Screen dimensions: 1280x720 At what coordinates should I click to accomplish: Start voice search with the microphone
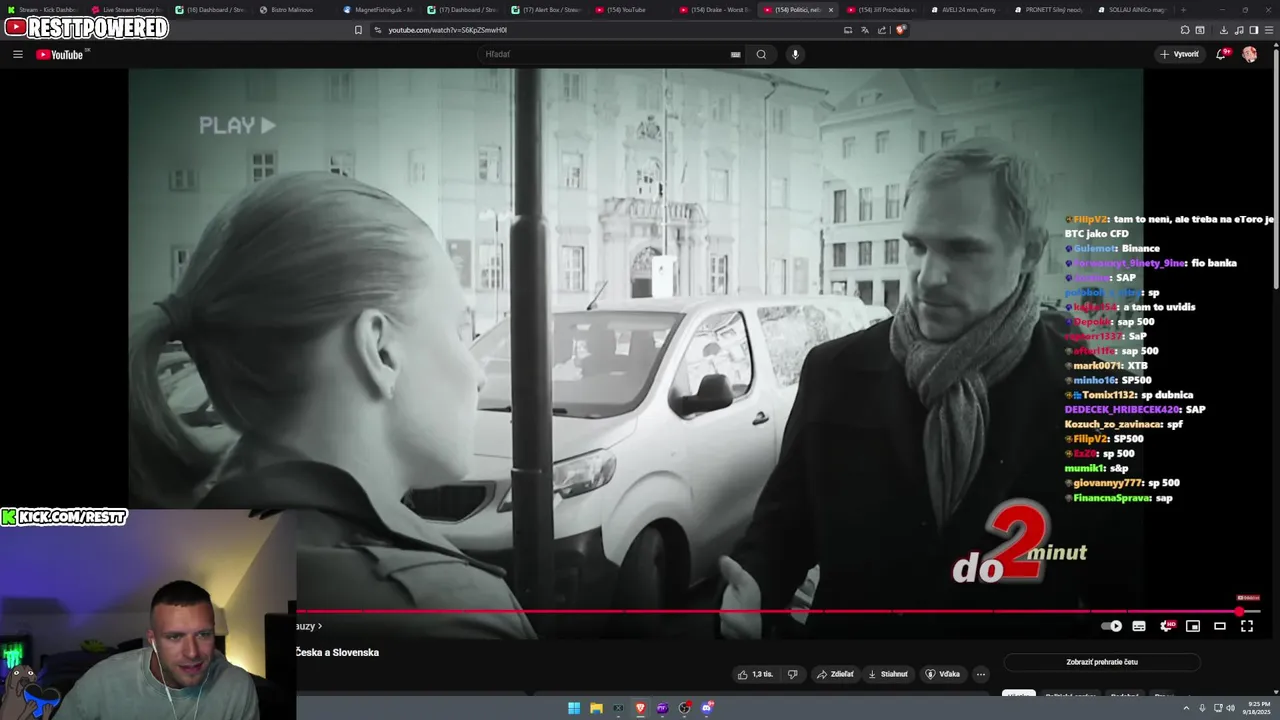[x=795, y=54]
